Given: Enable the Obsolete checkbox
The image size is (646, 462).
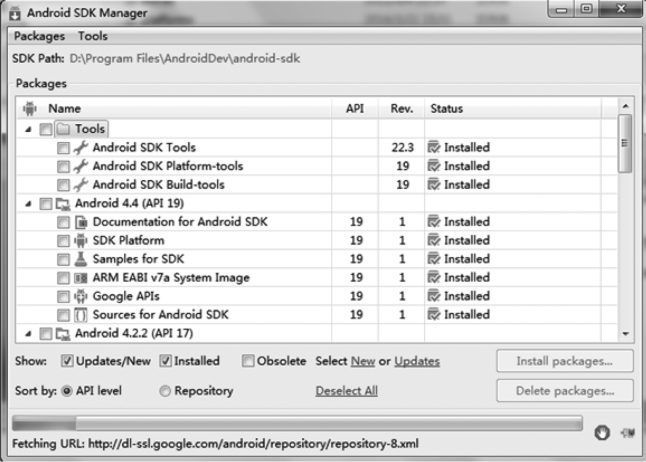Looking at the screenshot, I should pyautogui.click(x=247, y=361).
